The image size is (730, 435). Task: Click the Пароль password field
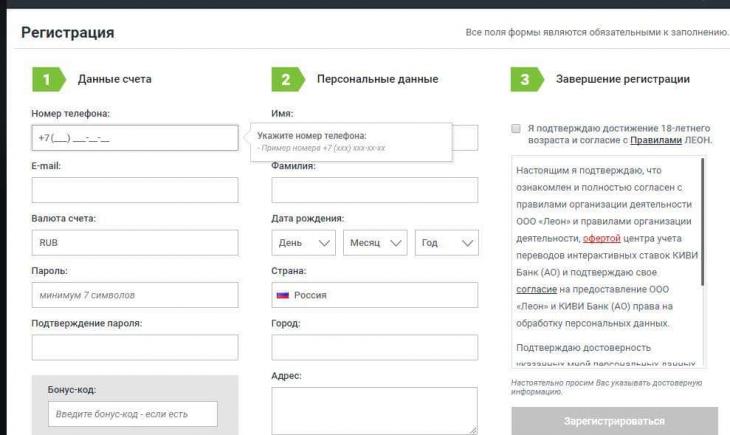pos(135,295)
